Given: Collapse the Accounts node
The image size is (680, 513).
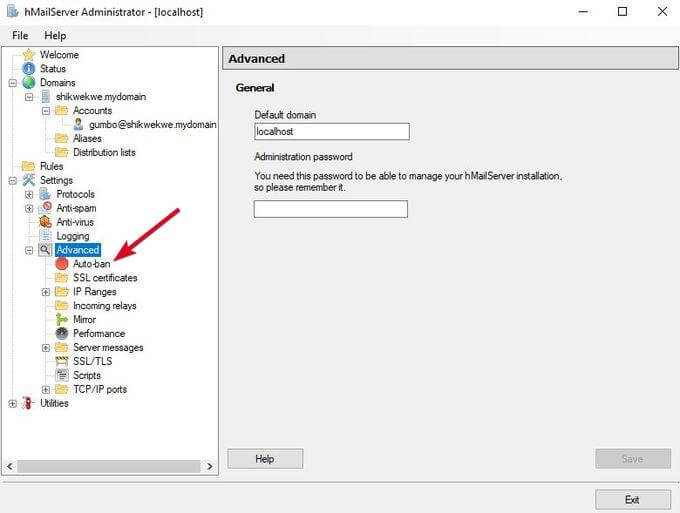Looking at the screenshot, I should click(x=46, y=111).
